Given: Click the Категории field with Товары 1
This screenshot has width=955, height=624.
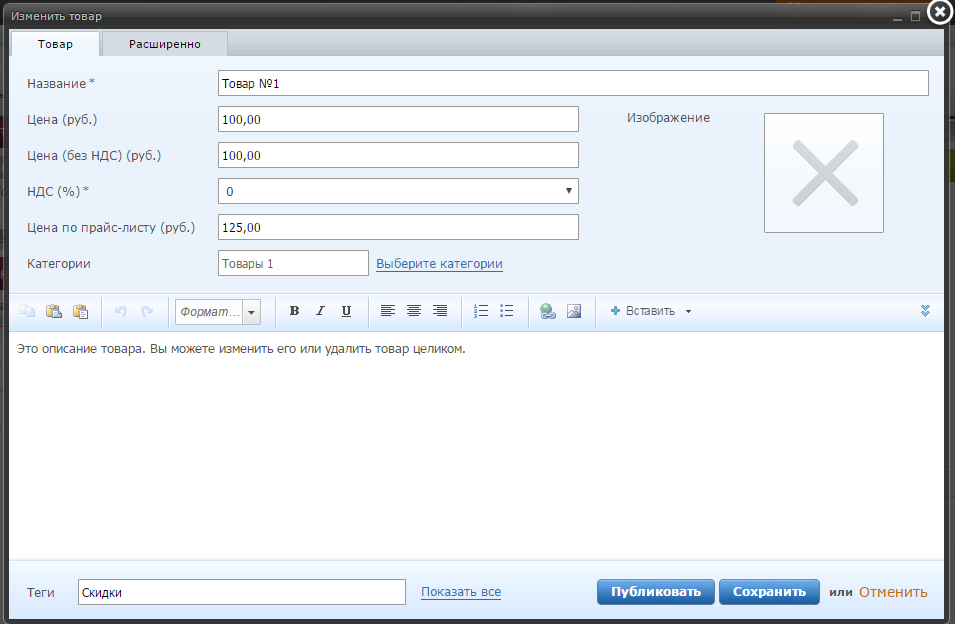Looking at the screenshot, I should coord(293,263).
